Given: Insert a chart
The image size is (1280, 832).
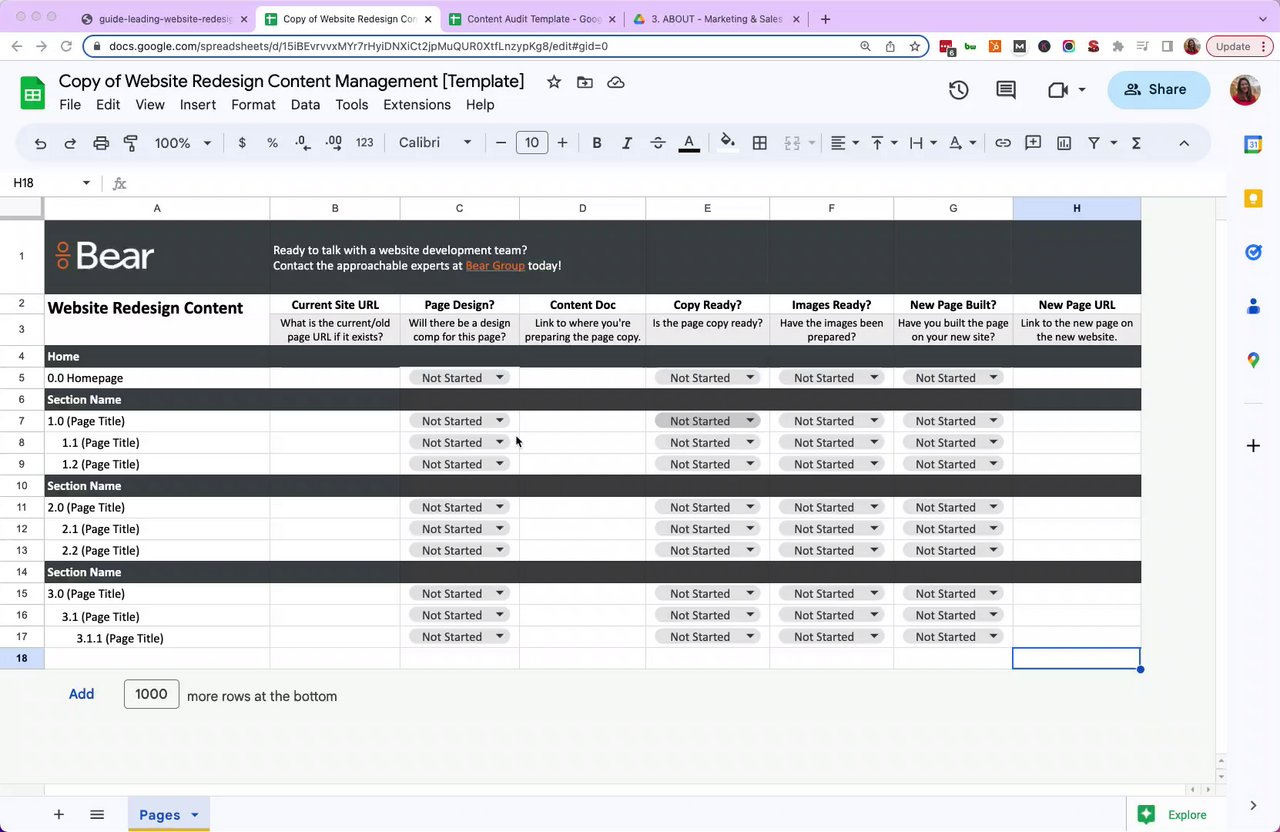Looking at the screenshot, I should 1064,143.
